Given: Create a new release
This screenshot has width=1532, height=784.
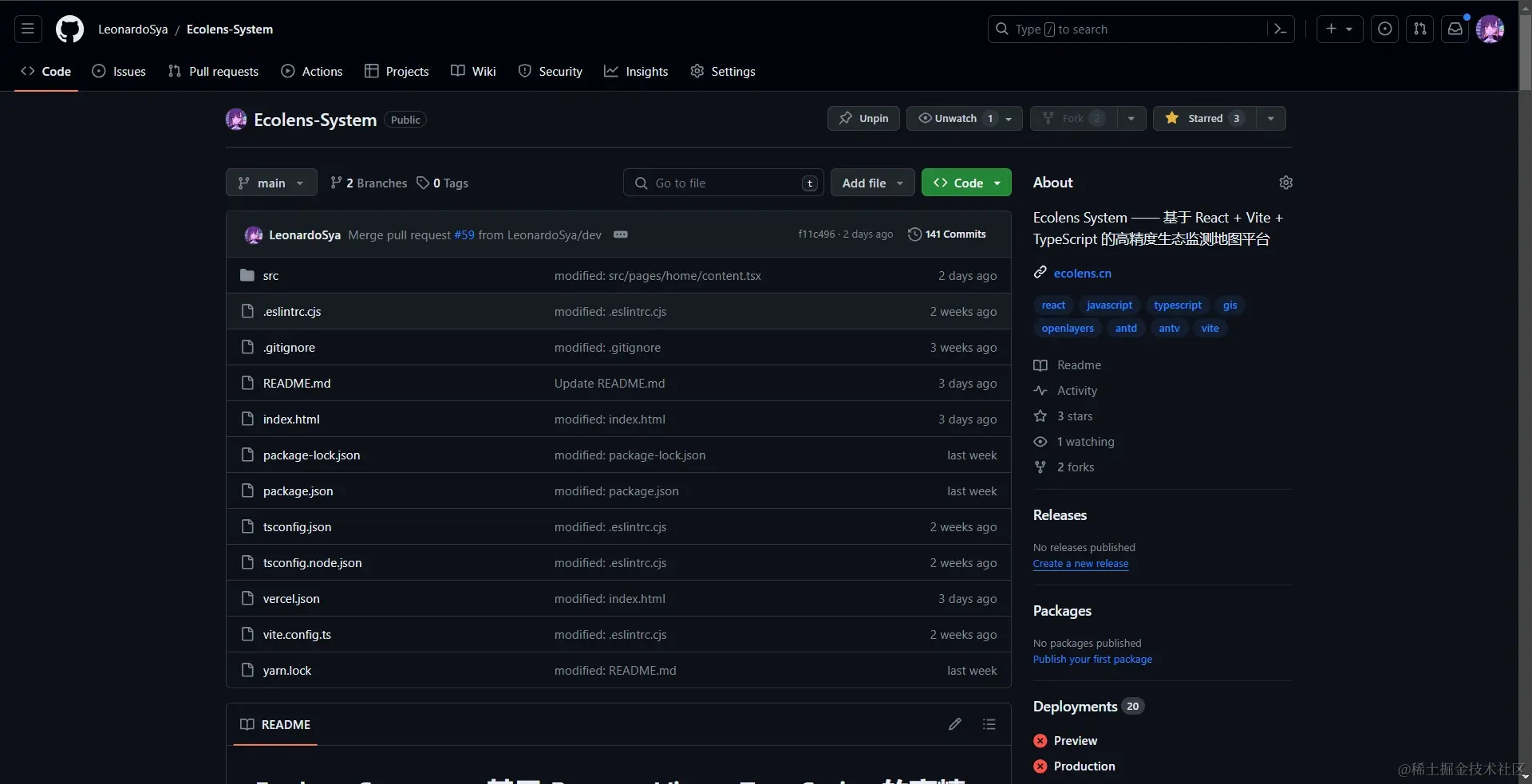Looking at the screenshot, I should pyautogui.click(x=1080, y=564).
